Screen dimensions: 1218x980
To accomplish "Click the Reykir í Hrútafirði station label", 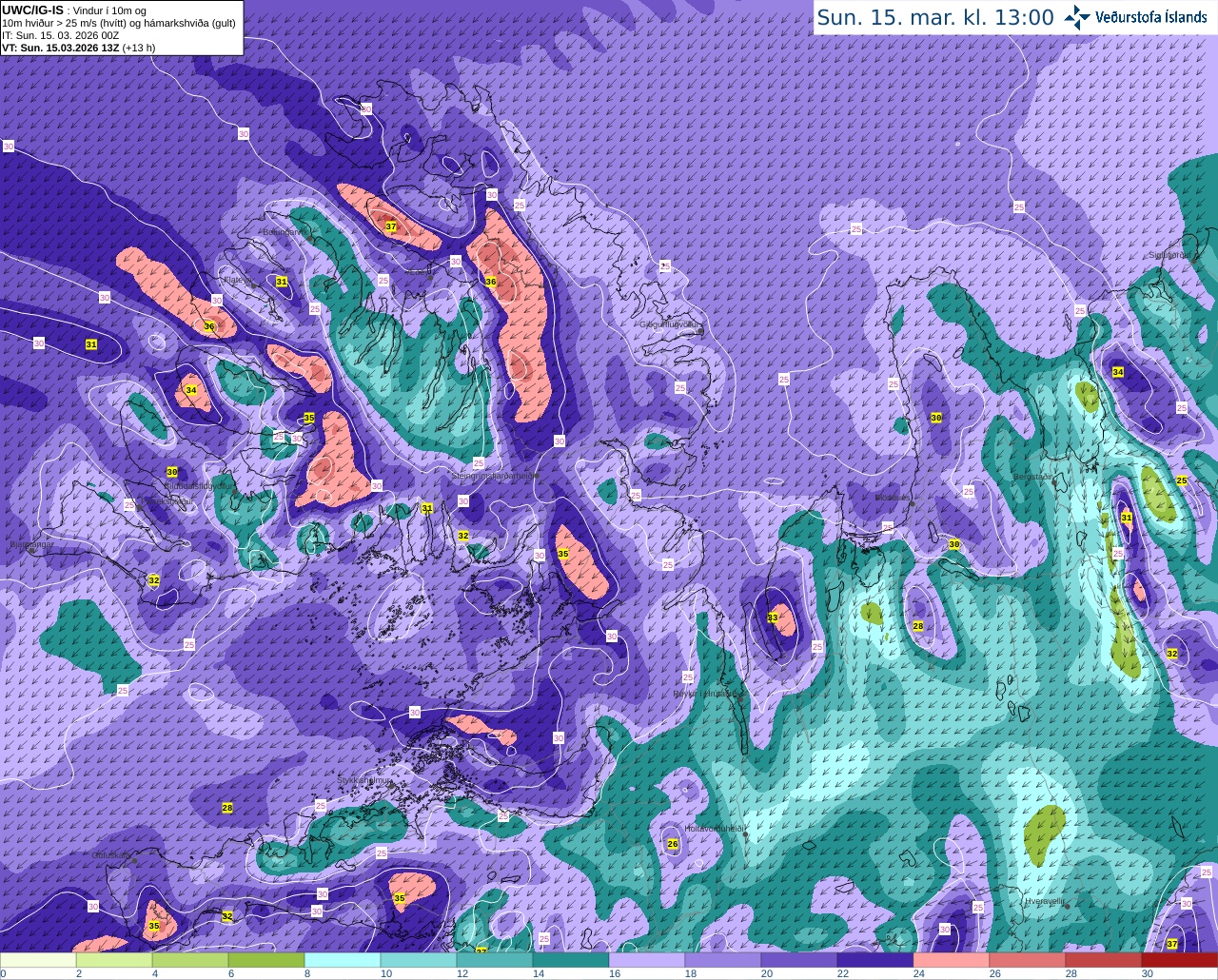I will [707, 694].
